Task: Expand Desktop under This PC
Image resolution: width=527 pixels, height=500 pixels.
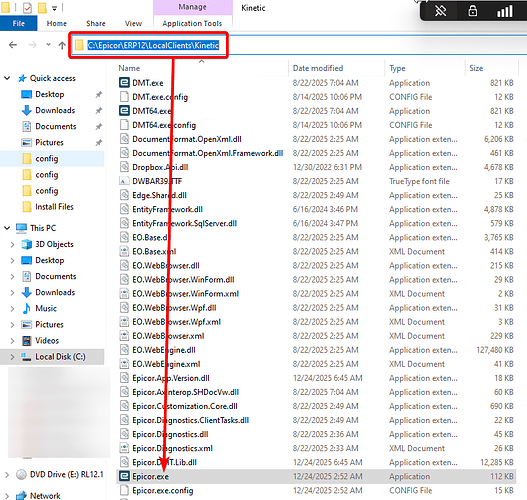Action: [12, 260]
